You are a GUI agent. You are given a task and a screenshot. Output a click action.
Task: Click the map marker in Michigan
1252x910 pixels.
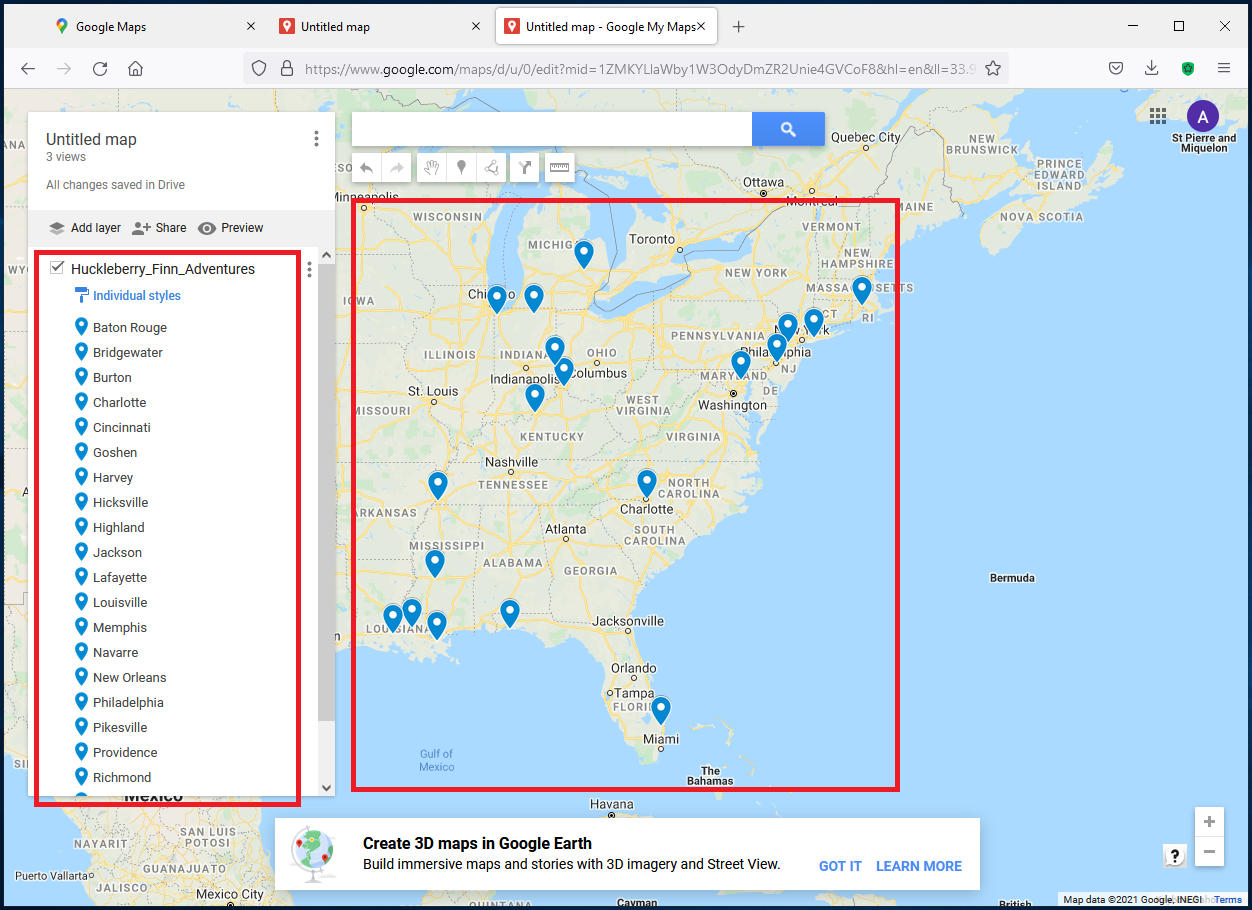[x=584, y=255]
